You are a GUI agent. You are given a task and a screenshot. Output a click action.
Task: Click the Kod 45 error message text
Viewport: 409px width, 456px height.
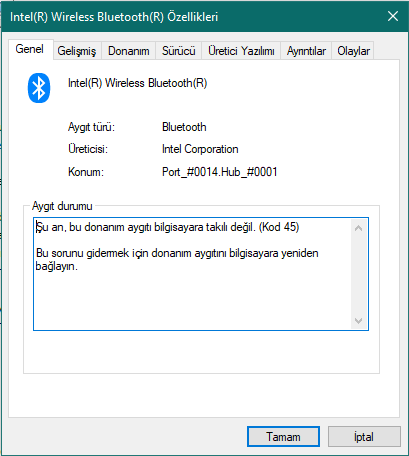pyautogui.click(x=168, y=227)
